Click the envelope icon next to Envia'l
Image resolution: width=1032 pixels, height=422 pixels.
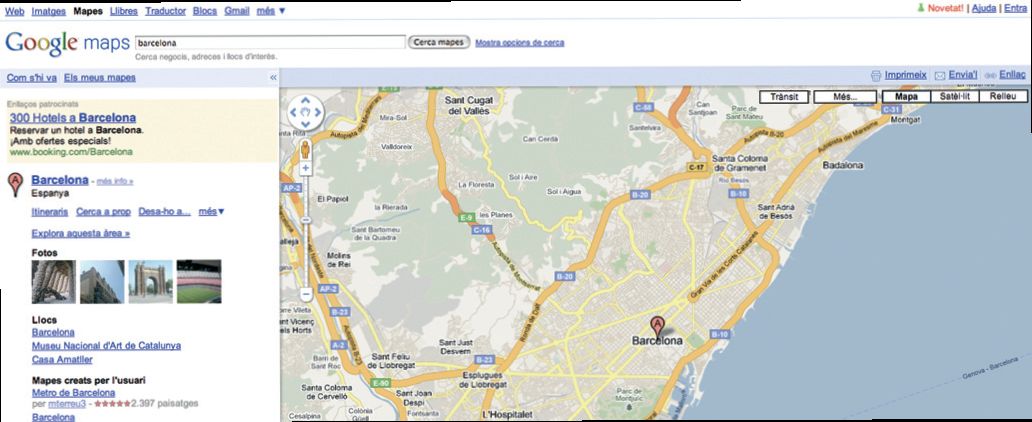[x=940, y=76]
